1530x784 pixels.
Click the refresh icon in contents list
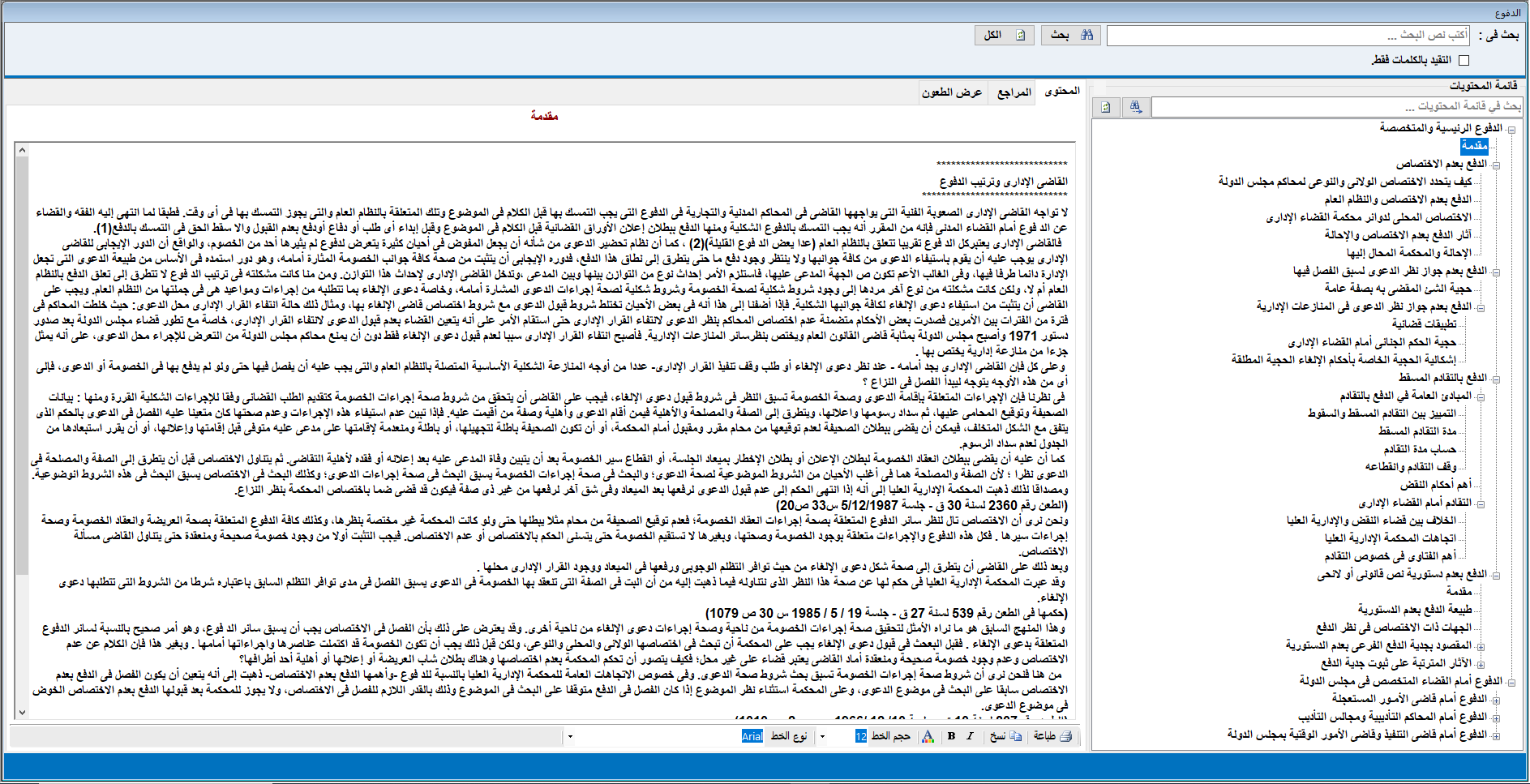click(1106, 106)
